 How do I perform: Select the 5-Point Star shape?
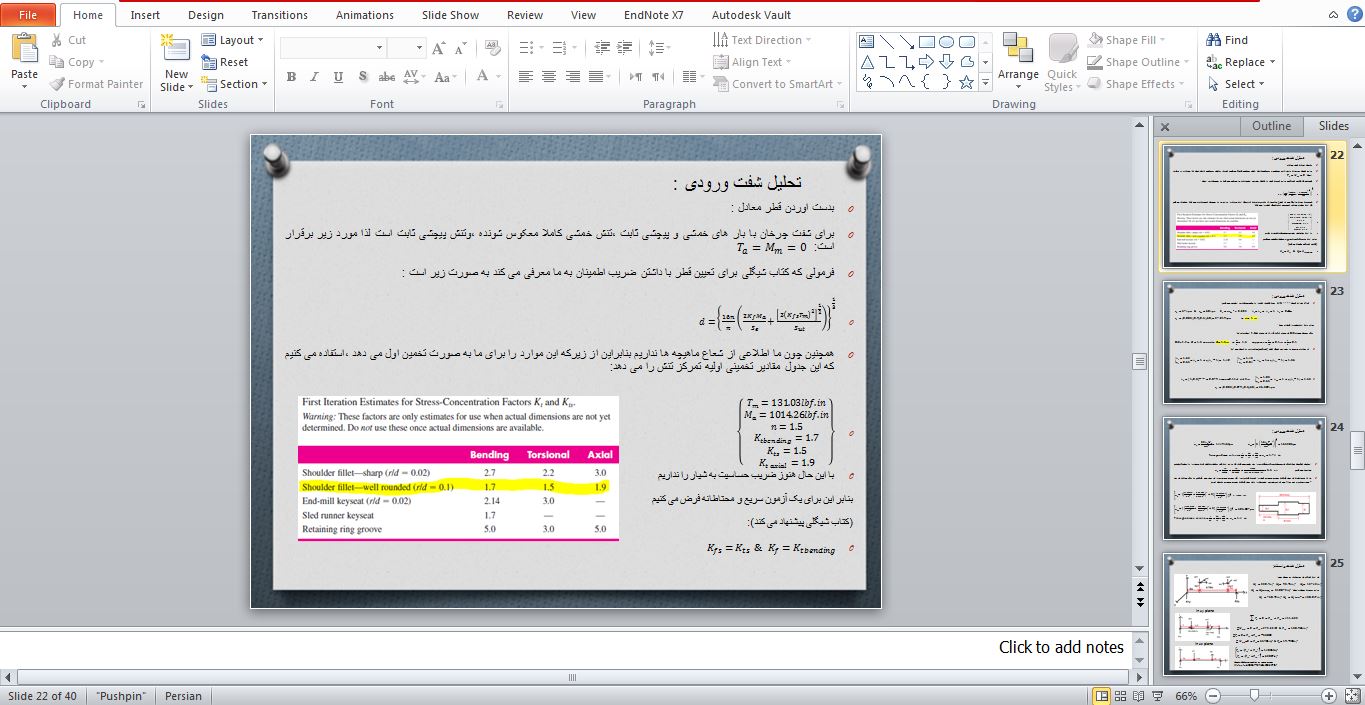[x=966, y=82]
